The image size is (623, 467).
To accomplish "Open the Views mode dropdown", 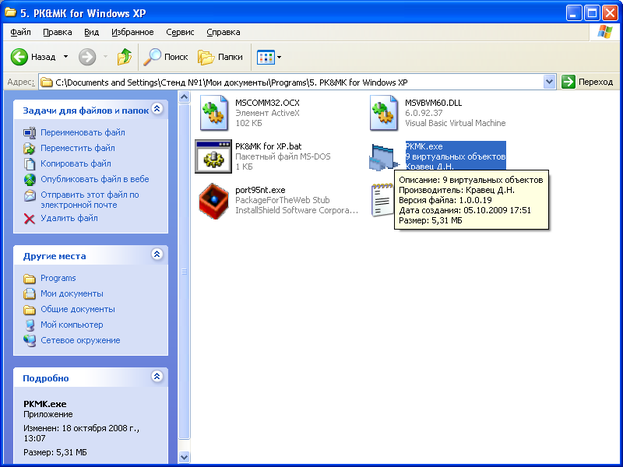I will click(268, 57).
